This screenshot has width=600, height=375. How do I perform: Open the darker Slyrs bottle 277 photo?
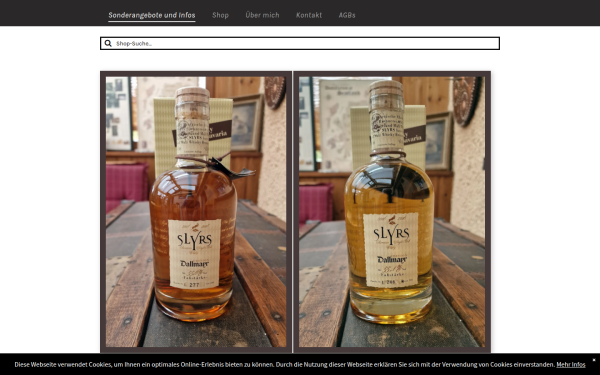(x=196, y=212)
